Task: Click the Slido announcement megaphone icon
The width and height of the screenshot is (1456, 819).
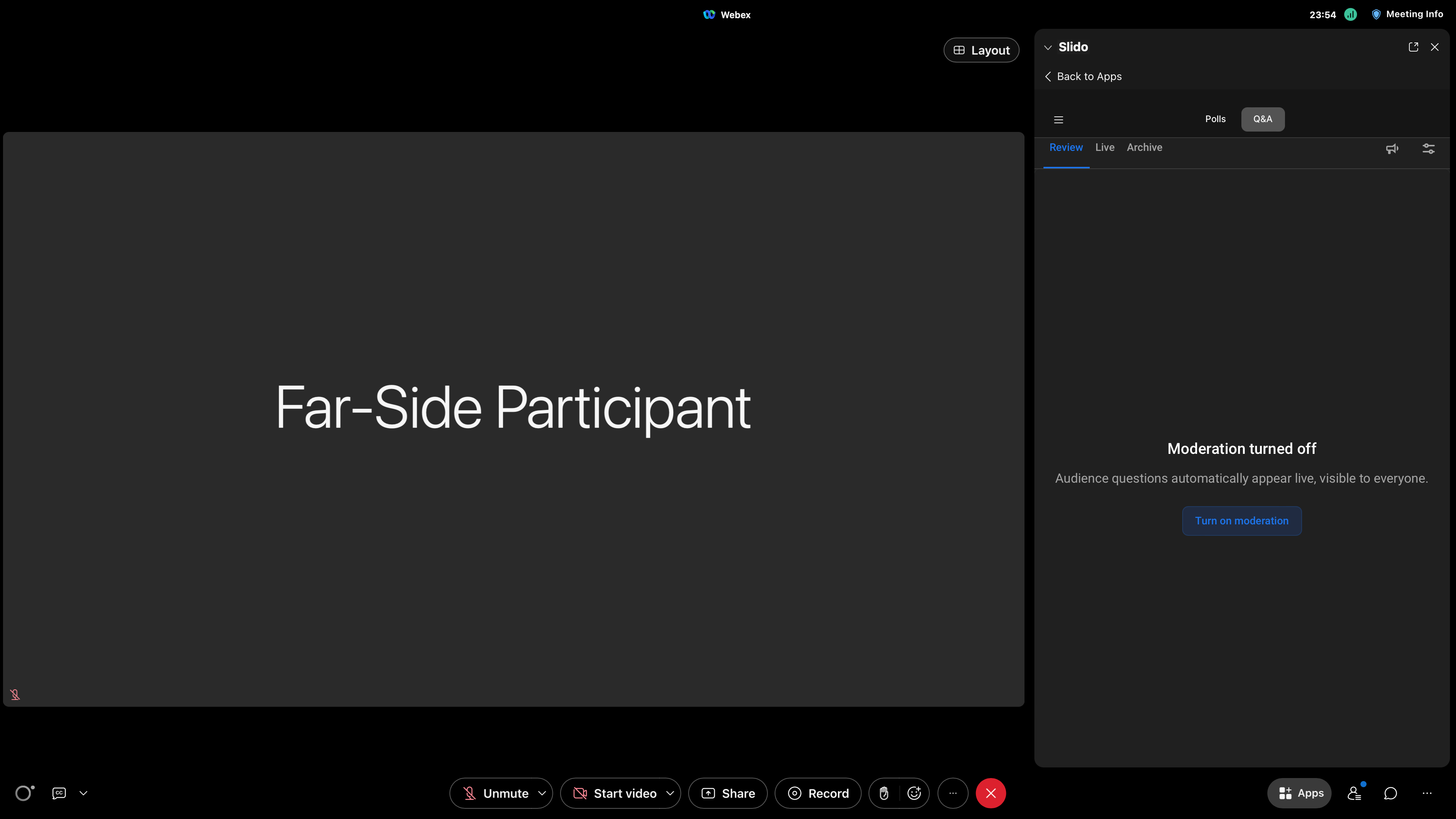Action: click(1392, 149)
